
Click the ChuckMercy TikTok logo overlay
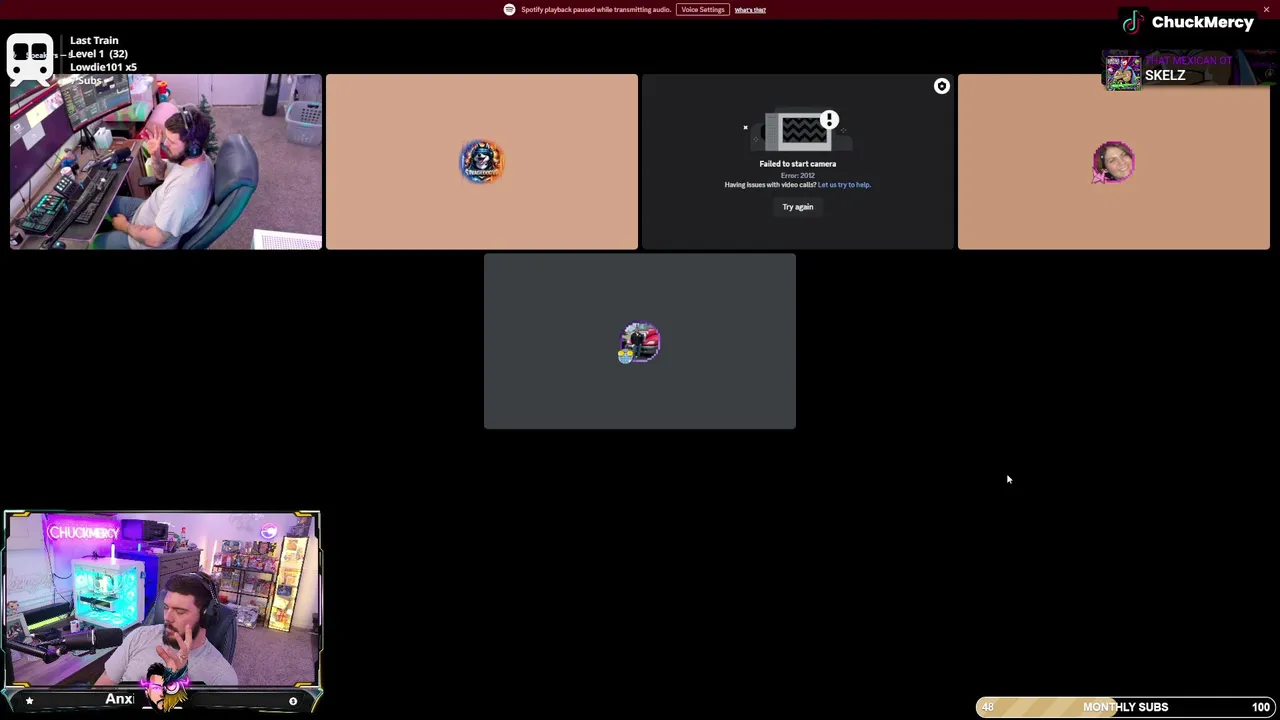(1132, 22)
